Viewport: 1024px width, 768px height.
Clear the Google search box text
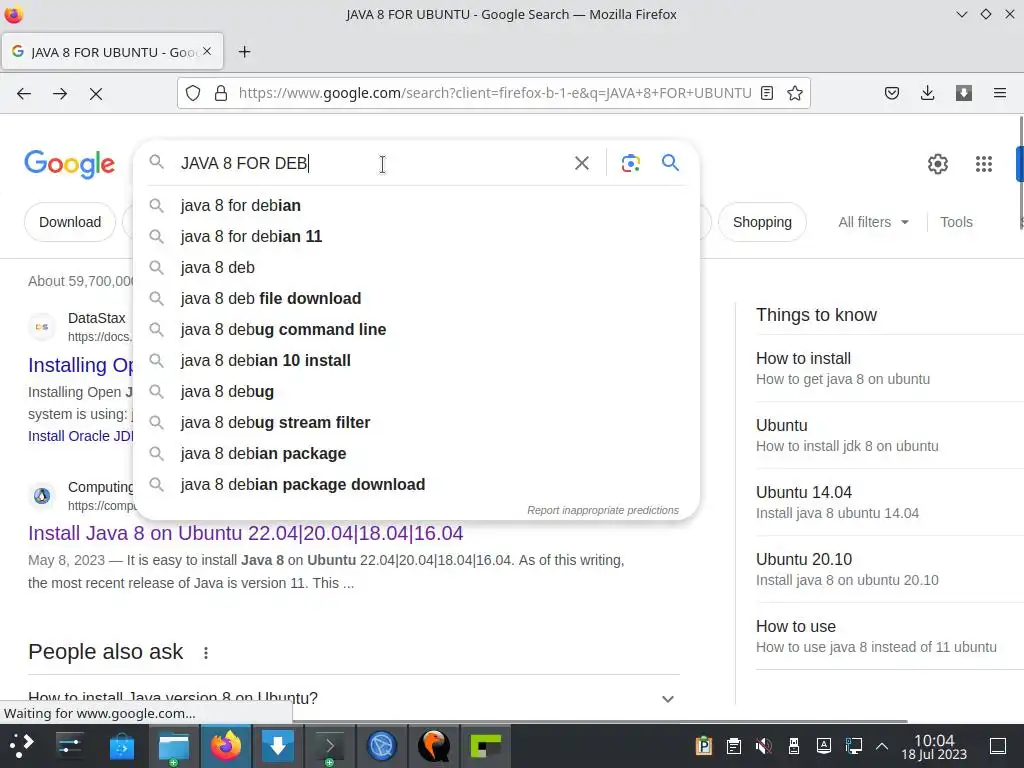582,163
